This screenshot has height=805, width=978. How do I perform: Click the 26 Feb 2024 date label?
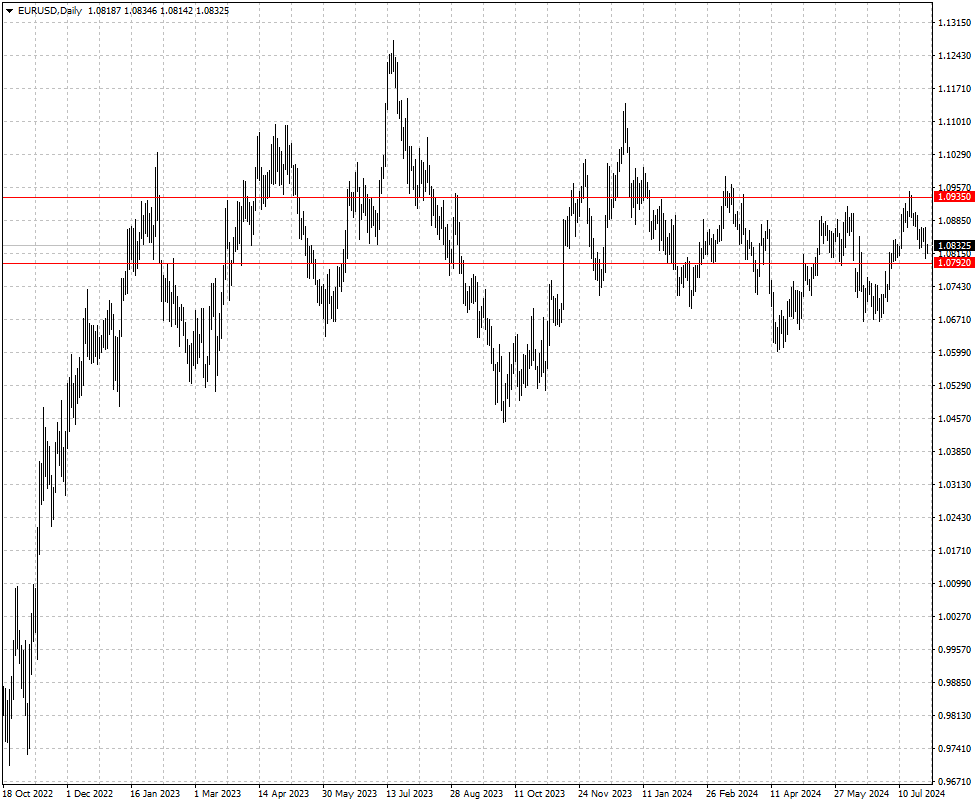click(x=732, y=794)
